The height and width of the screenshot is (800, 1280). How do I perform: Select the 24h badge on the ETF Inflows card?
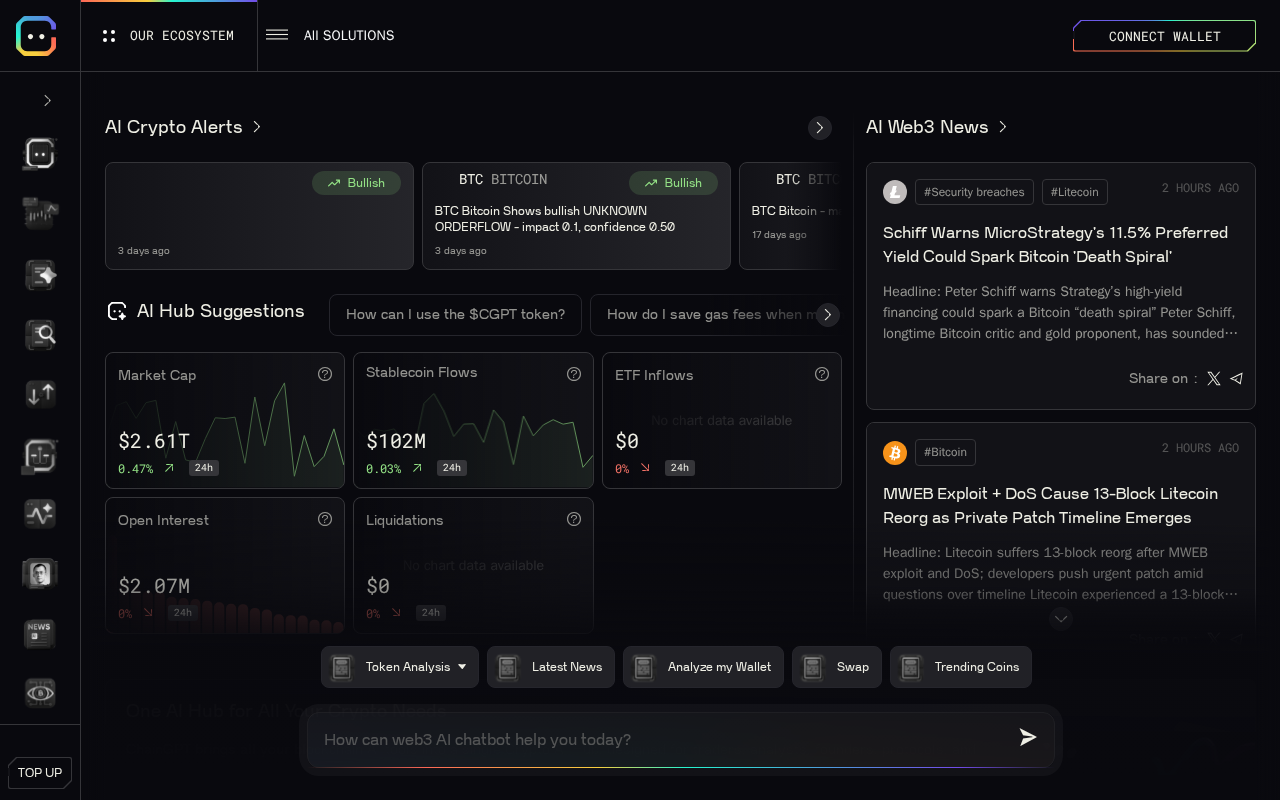pyautogui.click(x=680, y=468)
